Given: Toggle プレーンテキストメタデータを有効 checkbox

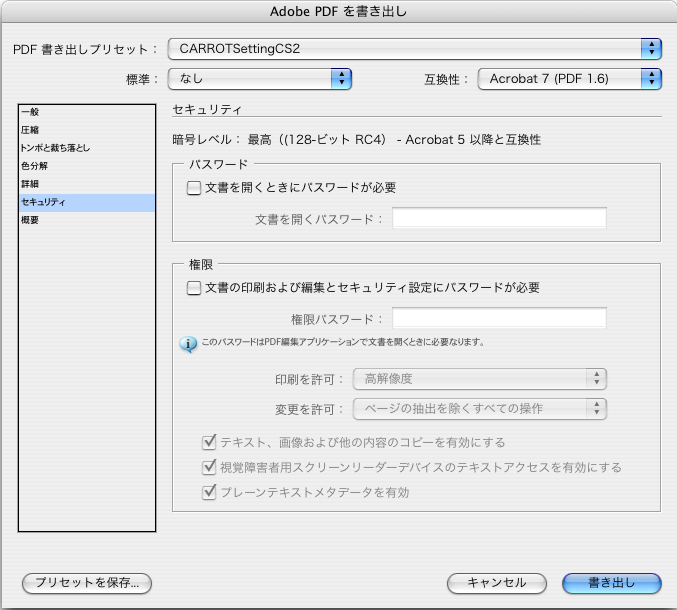Looking at the screenshot, I should (x=209, y=492).
